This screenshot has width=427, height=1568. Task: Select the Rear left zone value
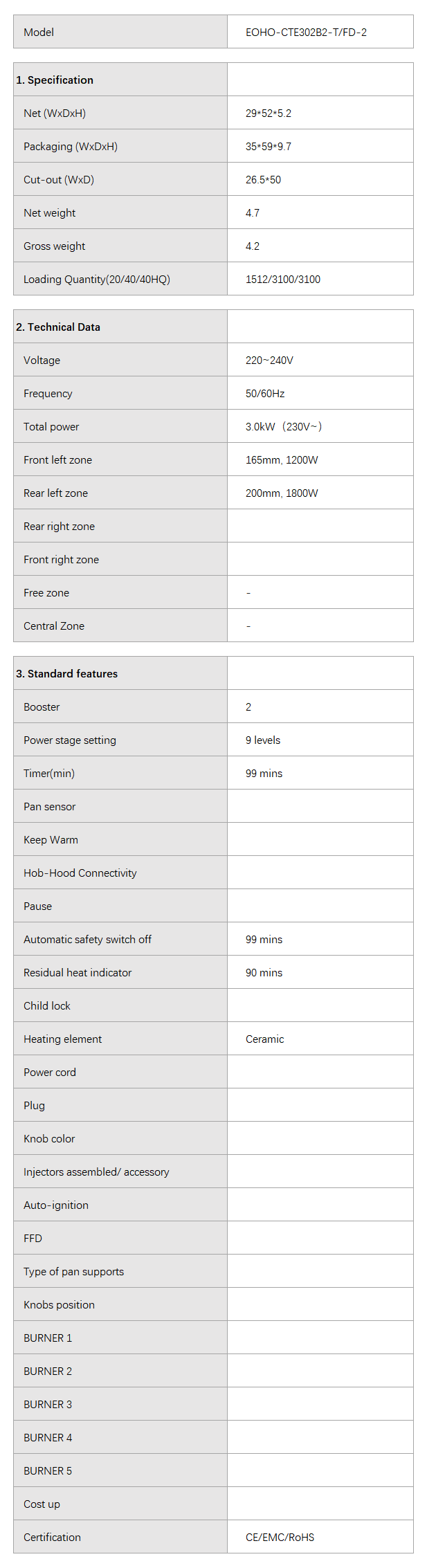click(x=282, y=493)
